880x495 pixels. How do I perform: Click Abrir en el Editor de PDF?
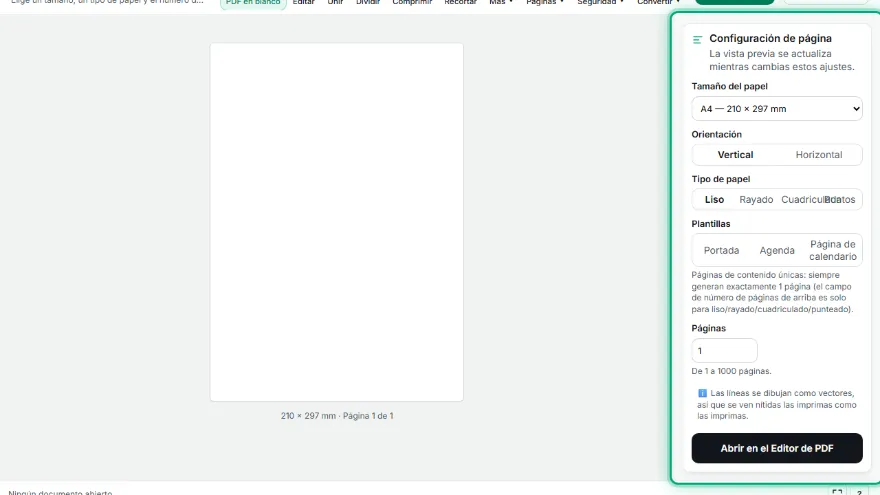(x=777, y=448)
